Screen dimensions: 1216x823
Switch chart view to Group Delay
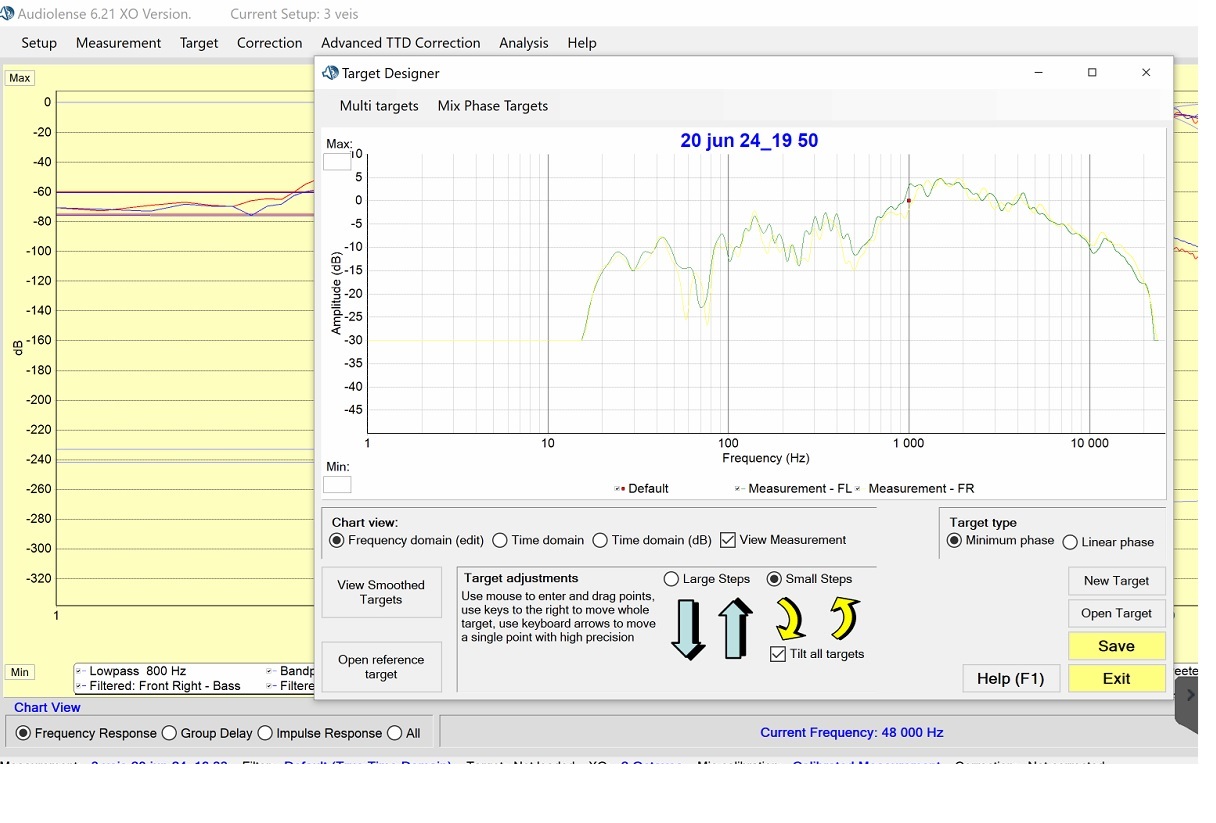tap(169, 733)
